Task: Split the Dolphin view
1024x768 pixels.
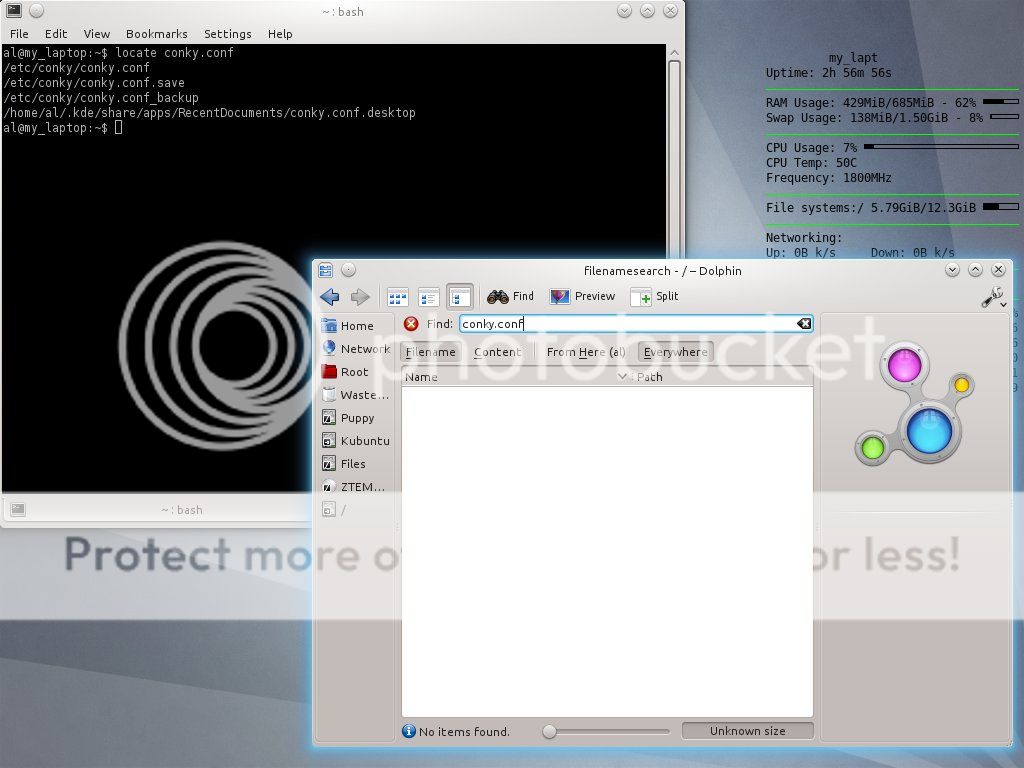Action: click(x=654, y=296)
